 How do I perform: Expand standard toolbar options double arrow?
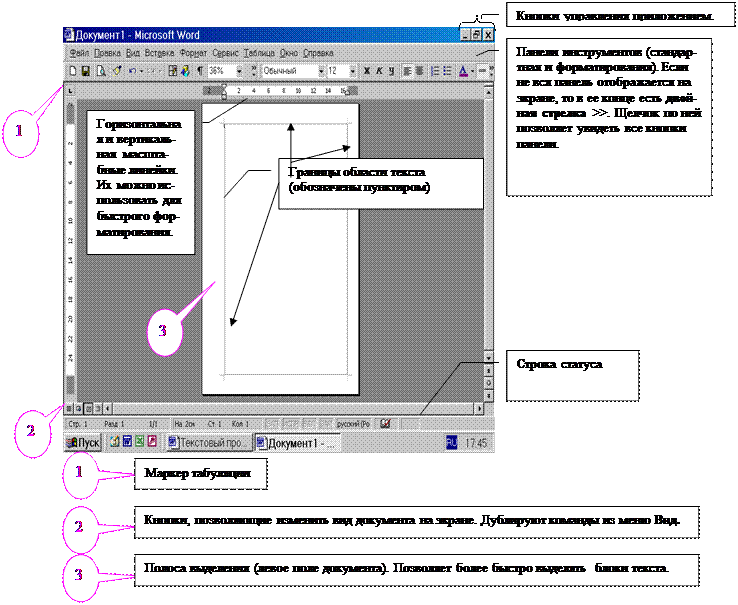(x=254, y=71)
